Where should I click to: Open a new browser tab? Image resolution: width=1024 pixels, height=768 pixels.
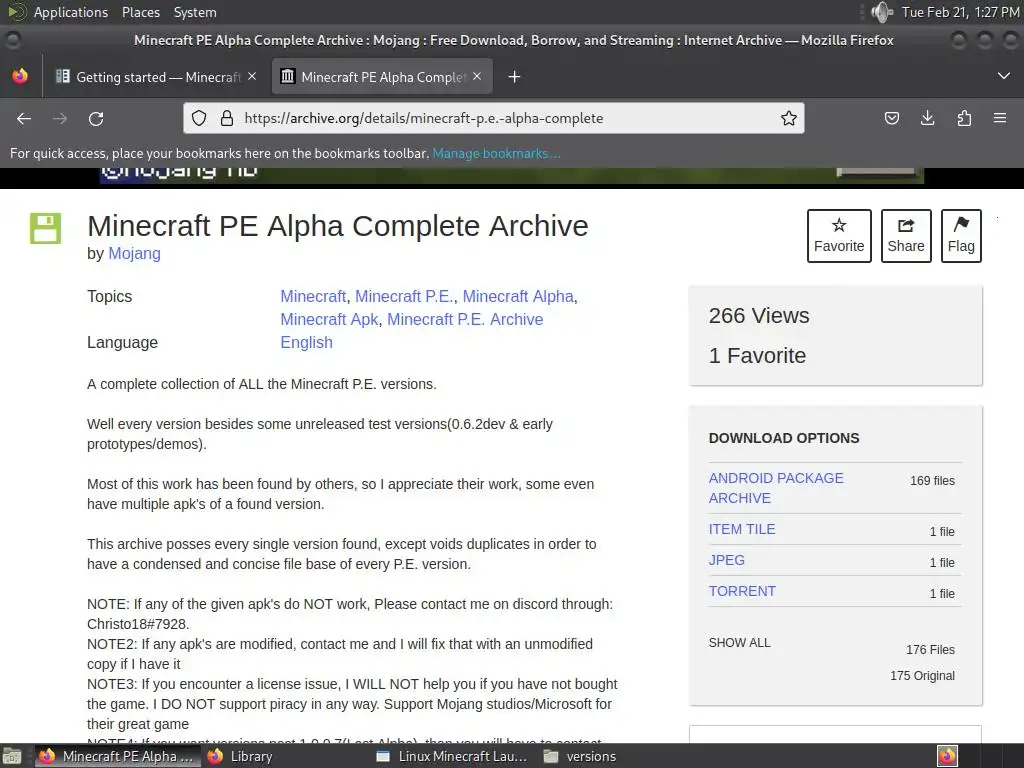[x=514, y=77]
